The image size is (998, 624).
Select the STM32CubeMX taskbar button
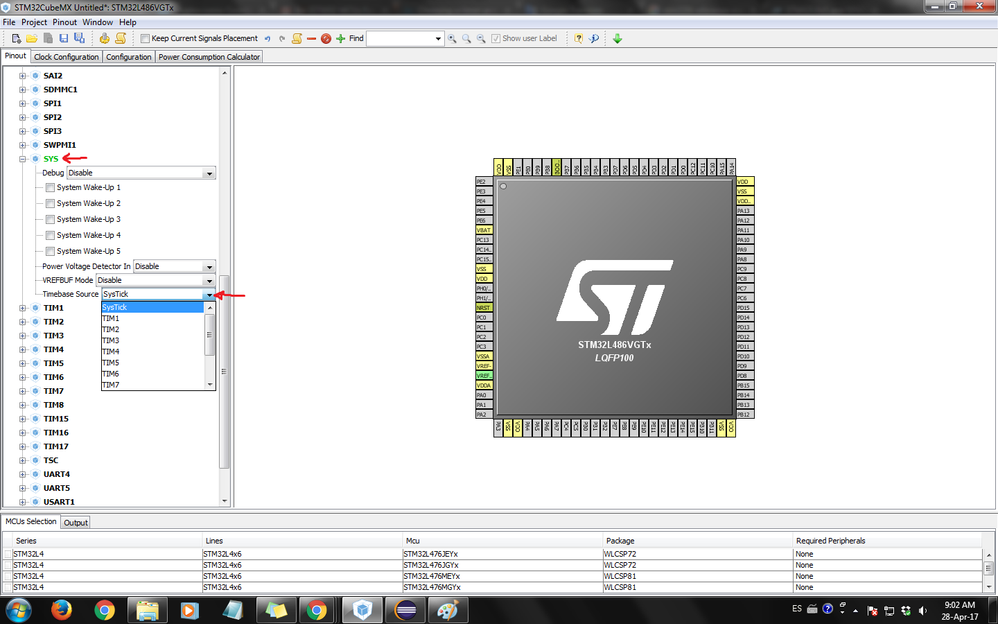pyautogui.click(x=362, y=610)
